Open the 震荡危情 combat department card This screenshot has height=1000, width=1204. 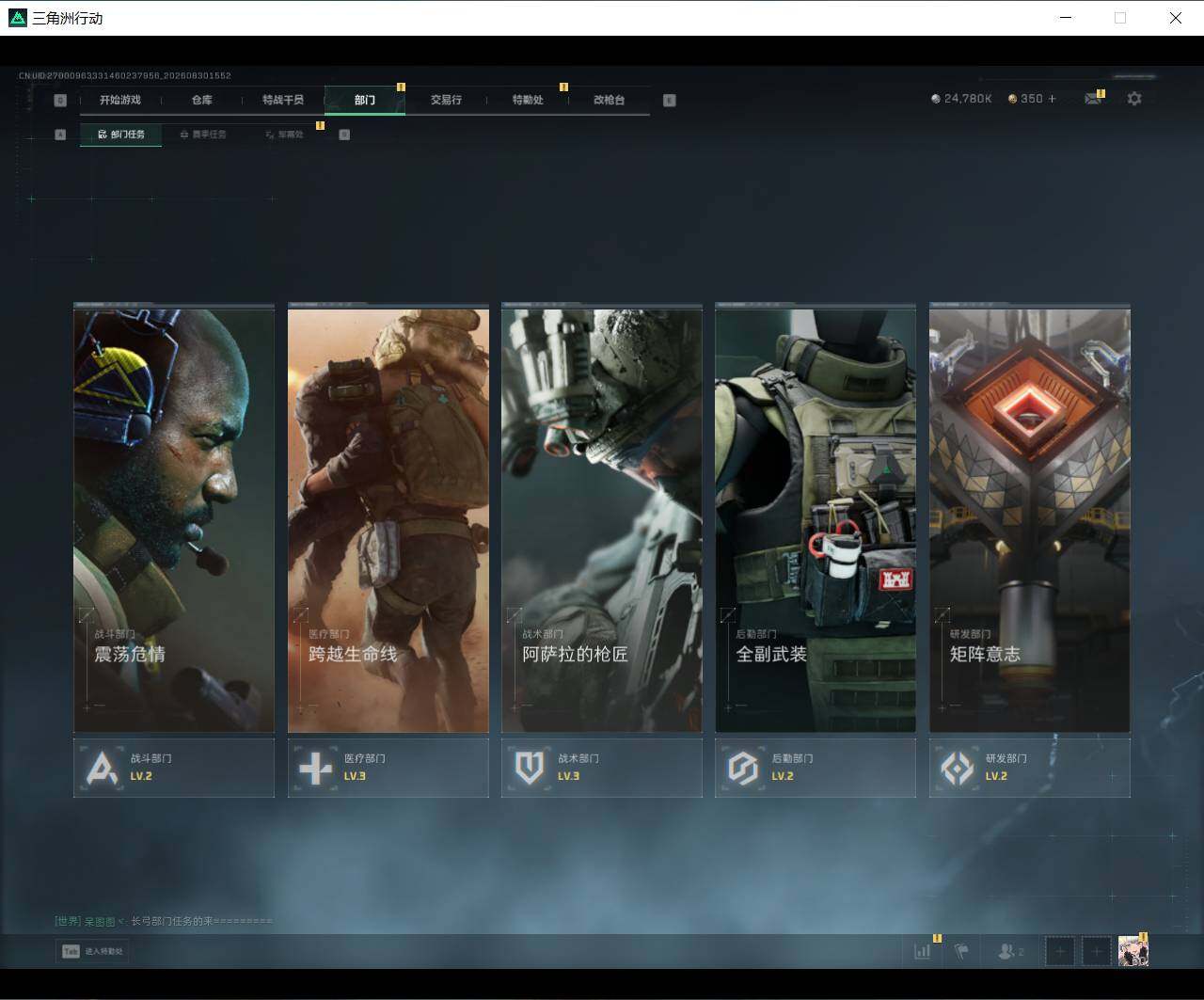[174, 518]
